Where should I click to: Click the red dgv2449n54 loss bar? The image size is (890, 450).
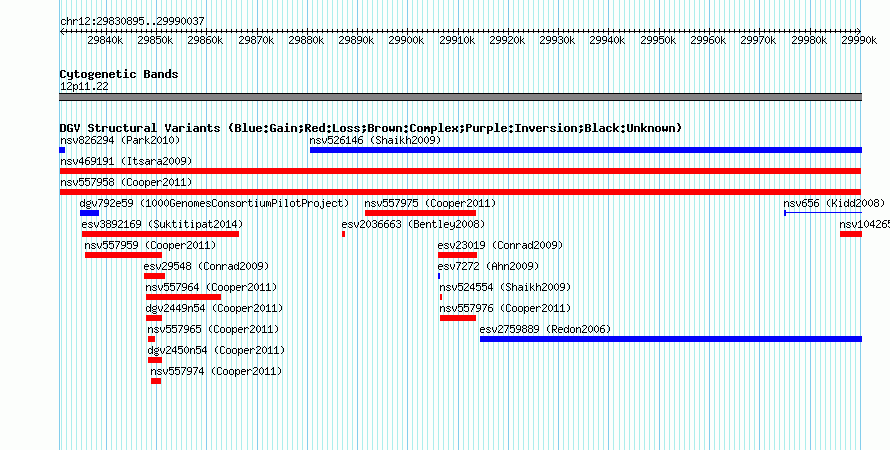(x=154, y=318)
